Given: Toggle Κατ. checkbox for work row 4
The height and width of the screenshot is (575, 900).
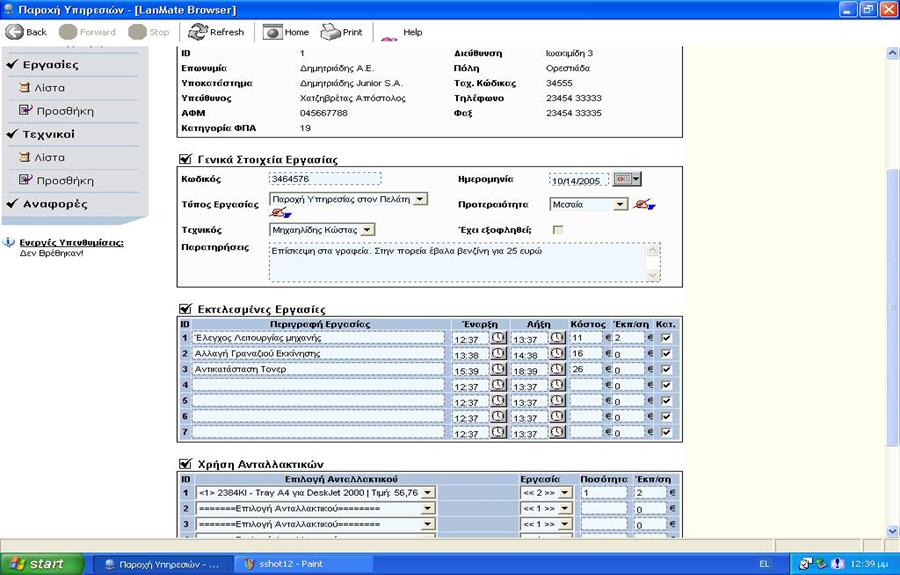Looking at the screenshot, I should click(x=666, y=384).
